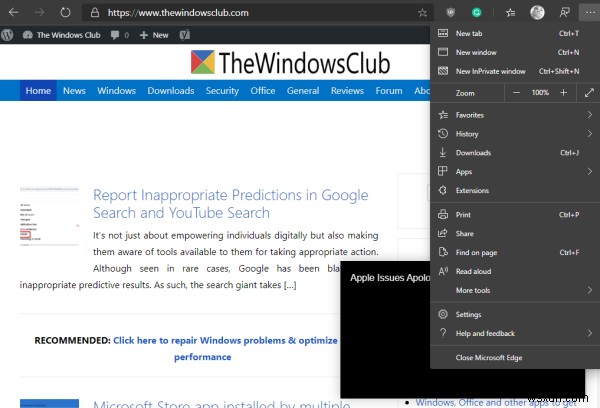Image resolution: width=600 pixels, height=408 pixels.
Task: Click the 100% zoom level value
Action: pos(540,93)
